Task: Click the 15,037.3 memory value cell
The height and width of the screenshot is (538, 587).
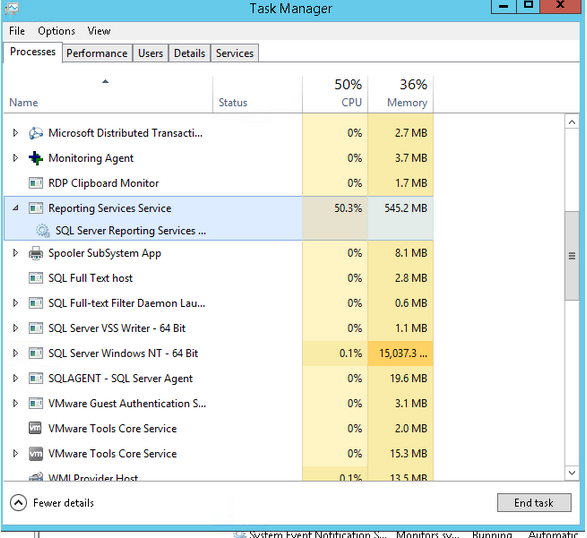Action: 401,353
